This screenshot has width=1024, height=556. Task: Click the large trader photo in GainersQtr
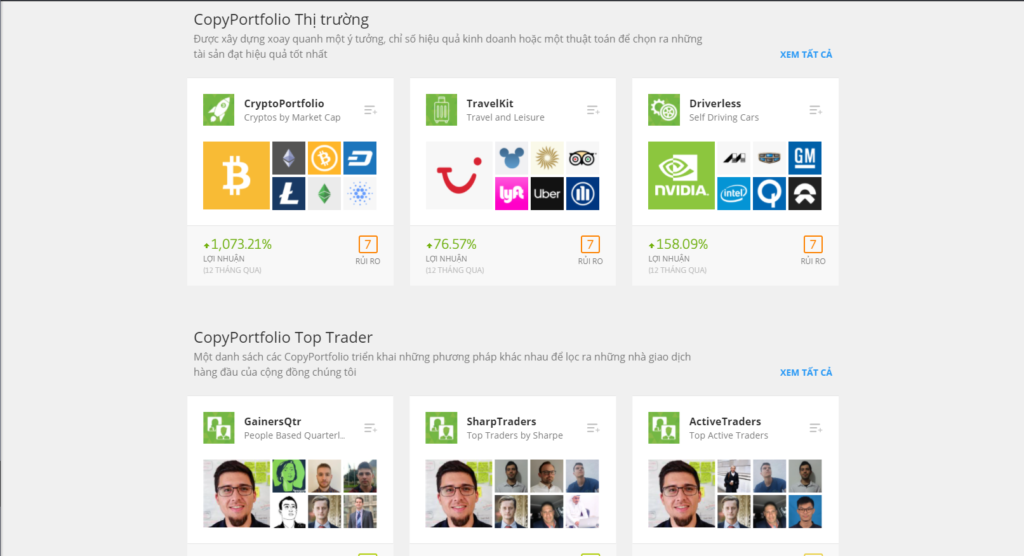(x=236, y=493)
